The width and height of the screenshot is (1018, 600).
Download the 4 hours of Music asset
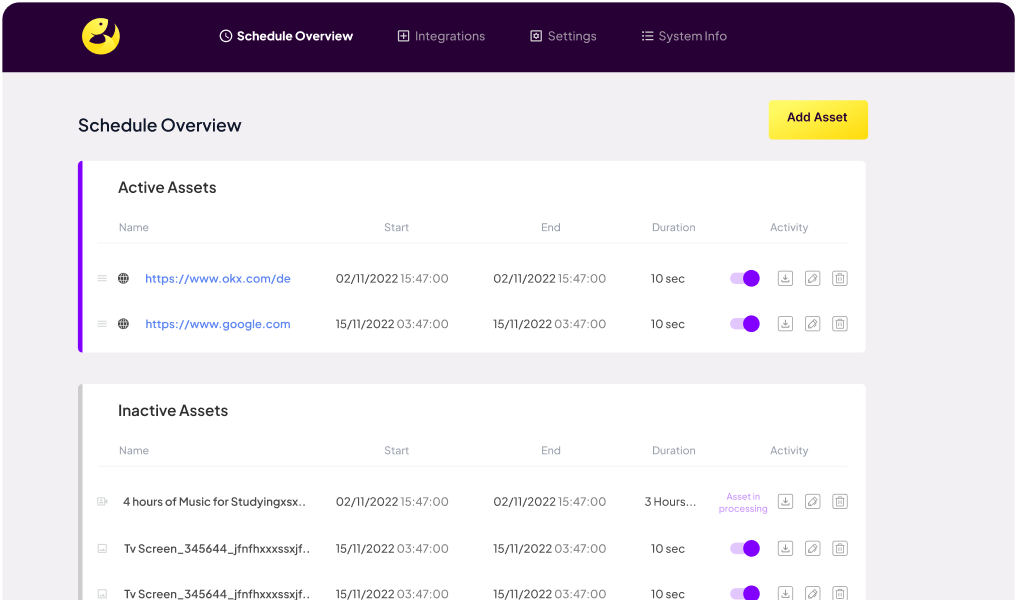785,502
